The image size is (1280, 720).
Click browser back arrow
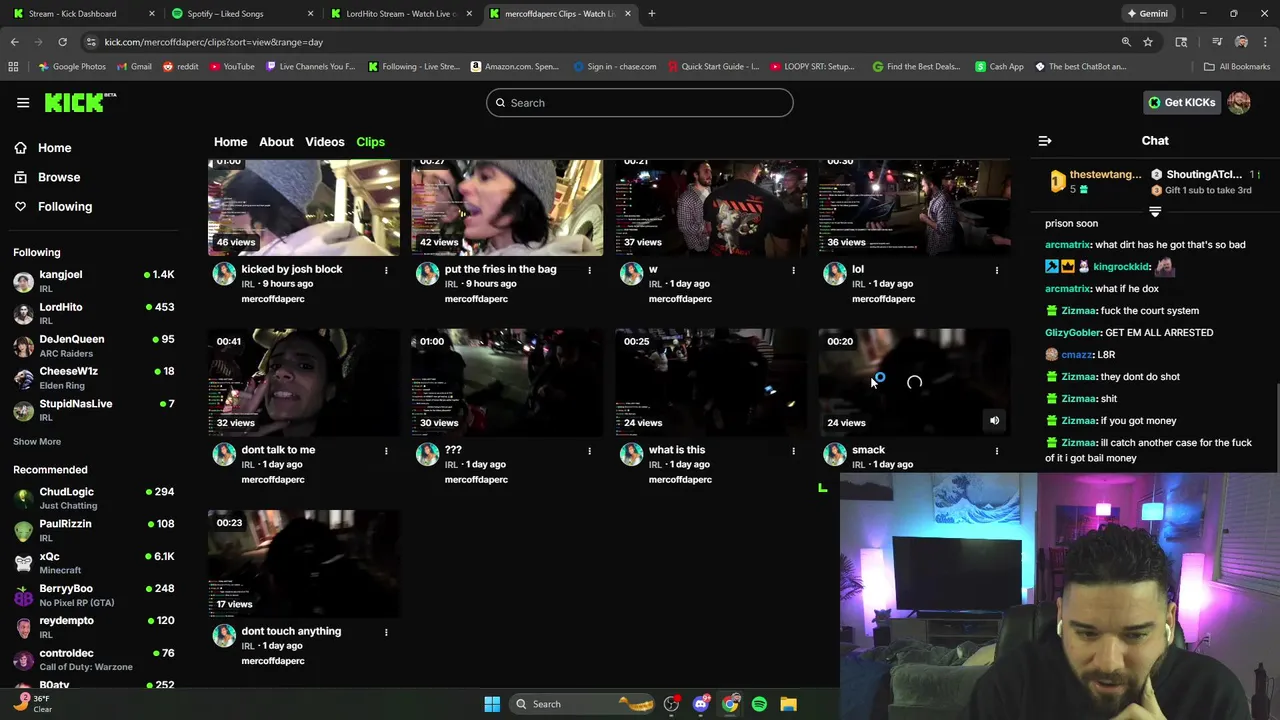(x=14, y=42)
